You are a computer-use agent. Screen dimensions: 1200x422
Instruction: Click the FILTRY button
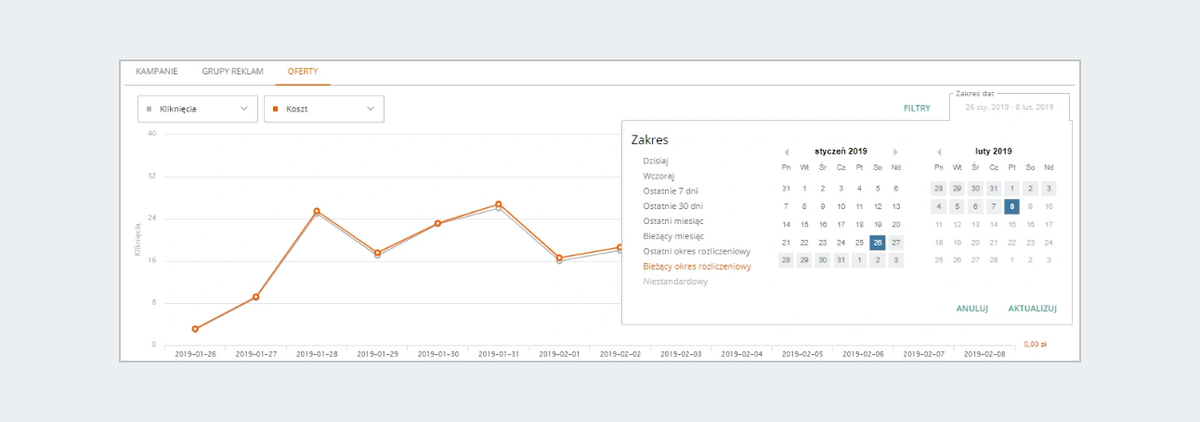click(917, 108)
